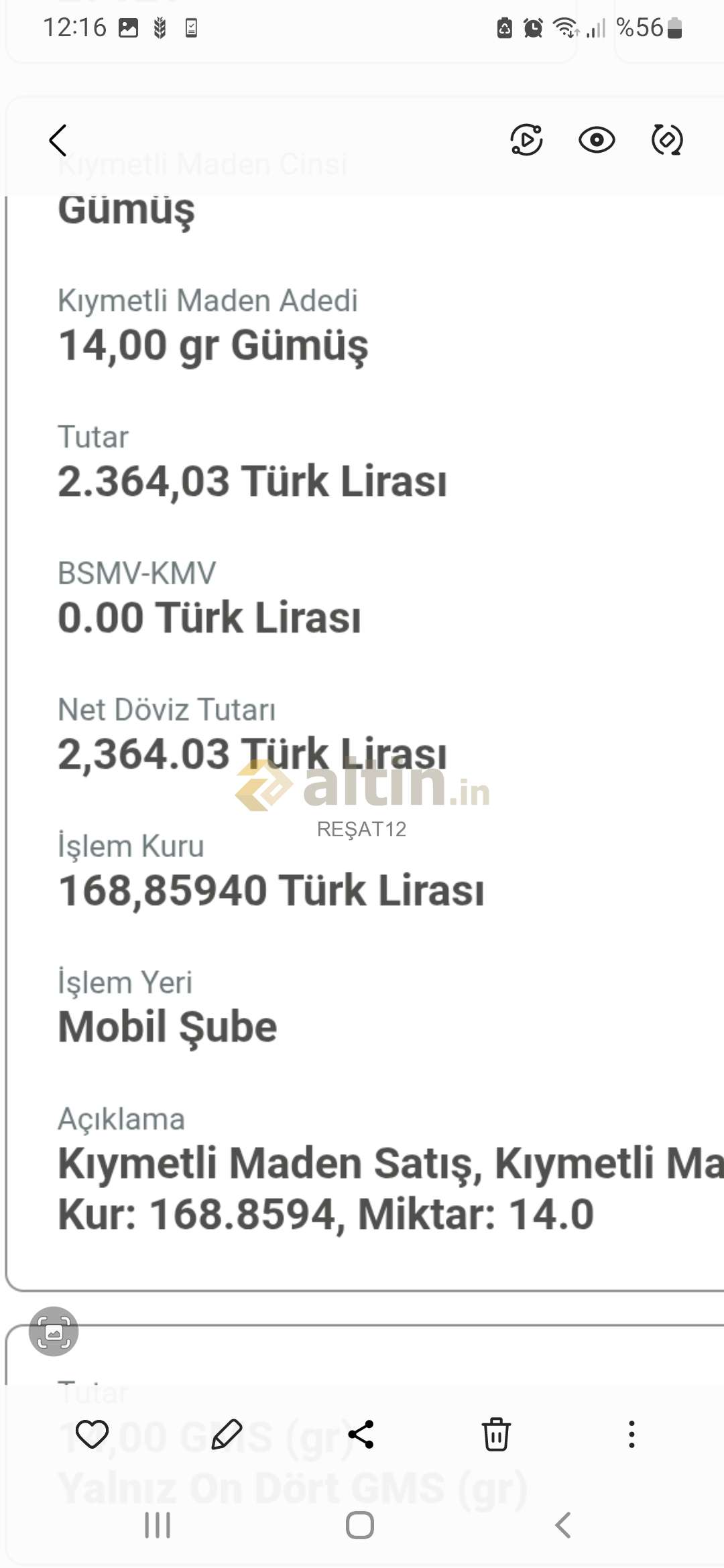Open the three-dot more options menu
Viewport: 724px width, 1568px height.
(x=631, y=1434)
